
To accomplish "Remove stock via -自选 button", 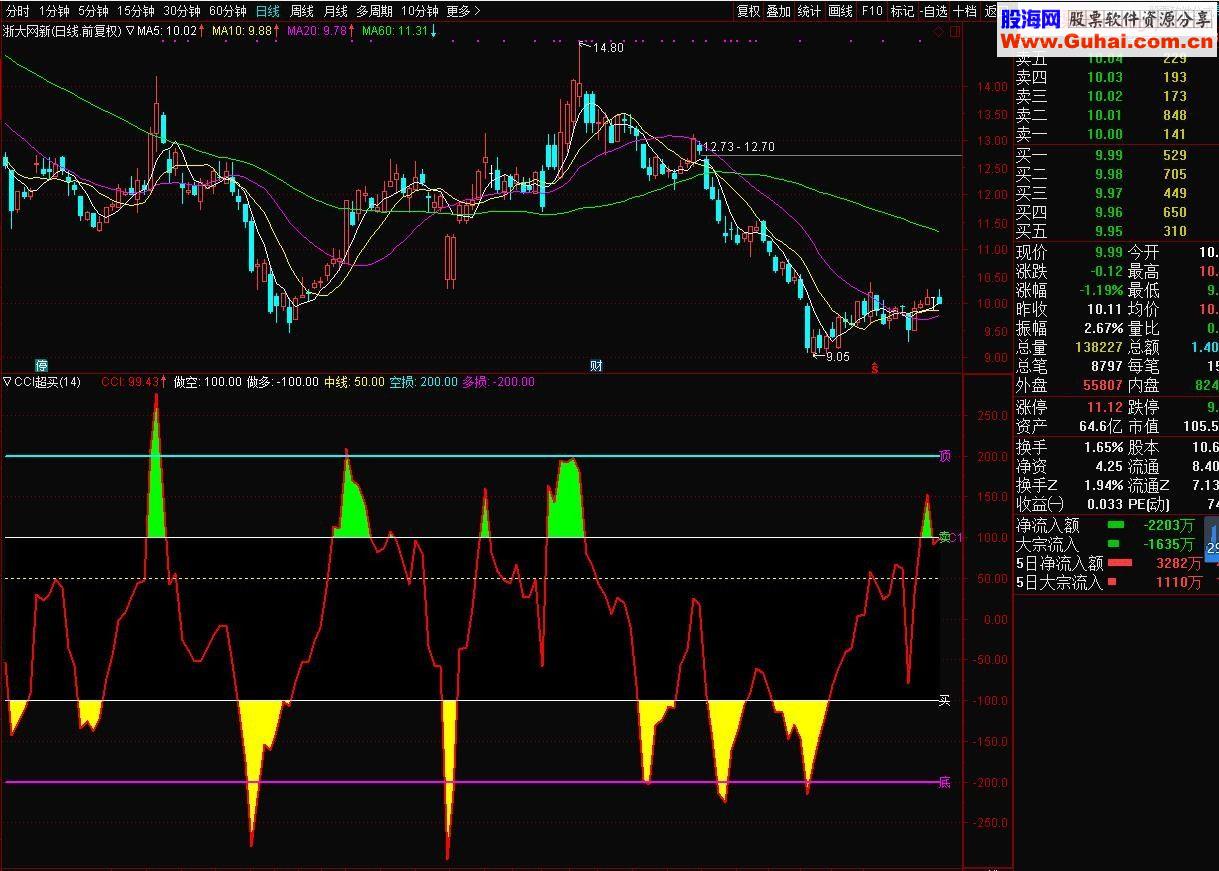I will pos(933,11).
